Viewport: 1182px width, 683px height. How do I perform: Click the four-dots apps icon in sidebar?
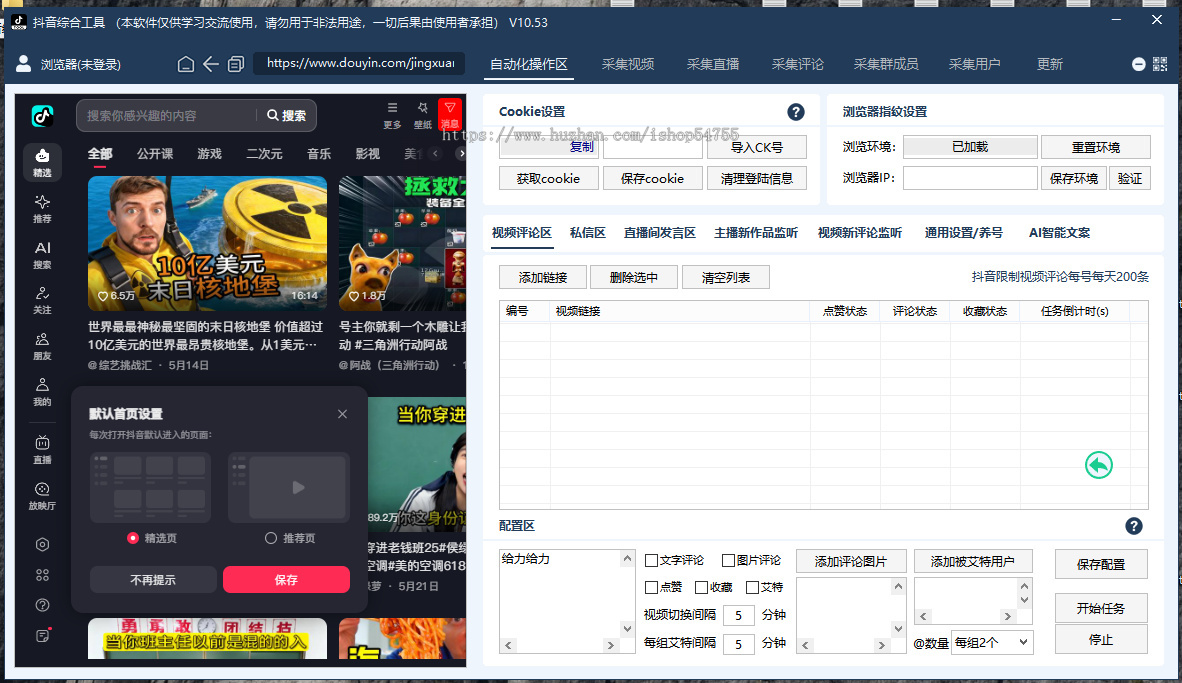[42, 574]
